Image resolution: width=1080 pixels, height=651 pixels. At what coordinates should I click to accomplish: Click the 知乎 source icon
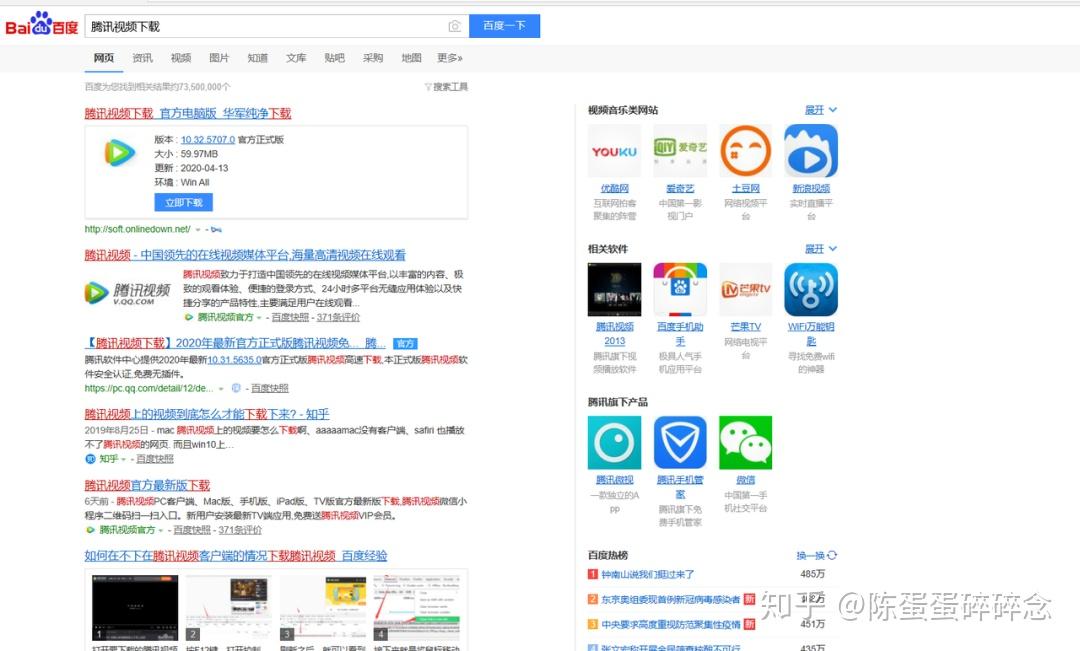(x=90, y=459)
